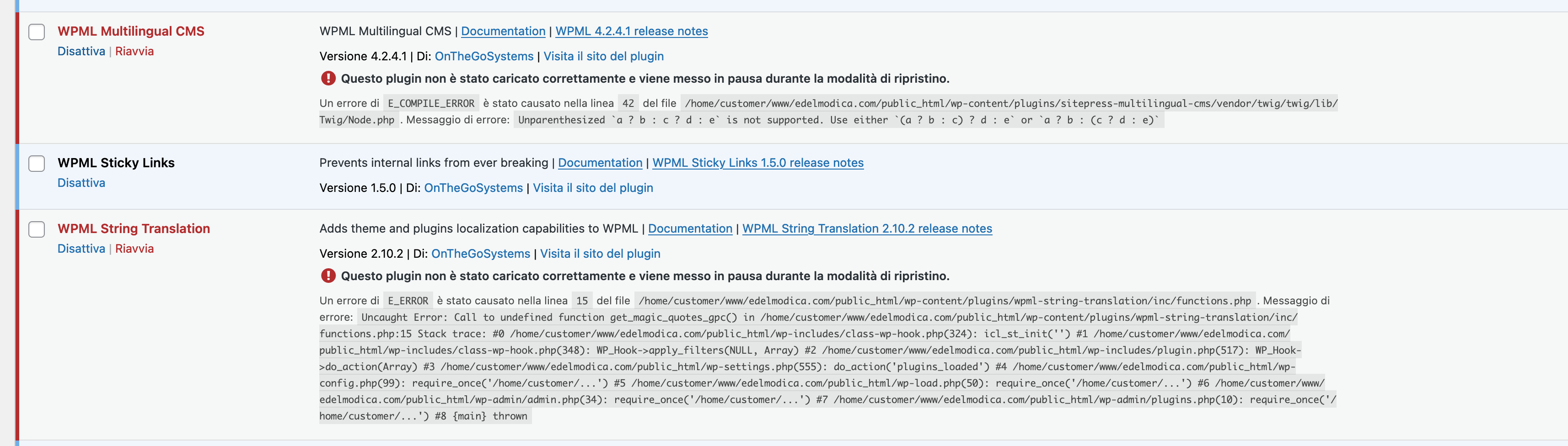The width and height of the screenshot is (1568, 446).
Task: Click the Versione 1.5.0 text
Action: point(357,187)
